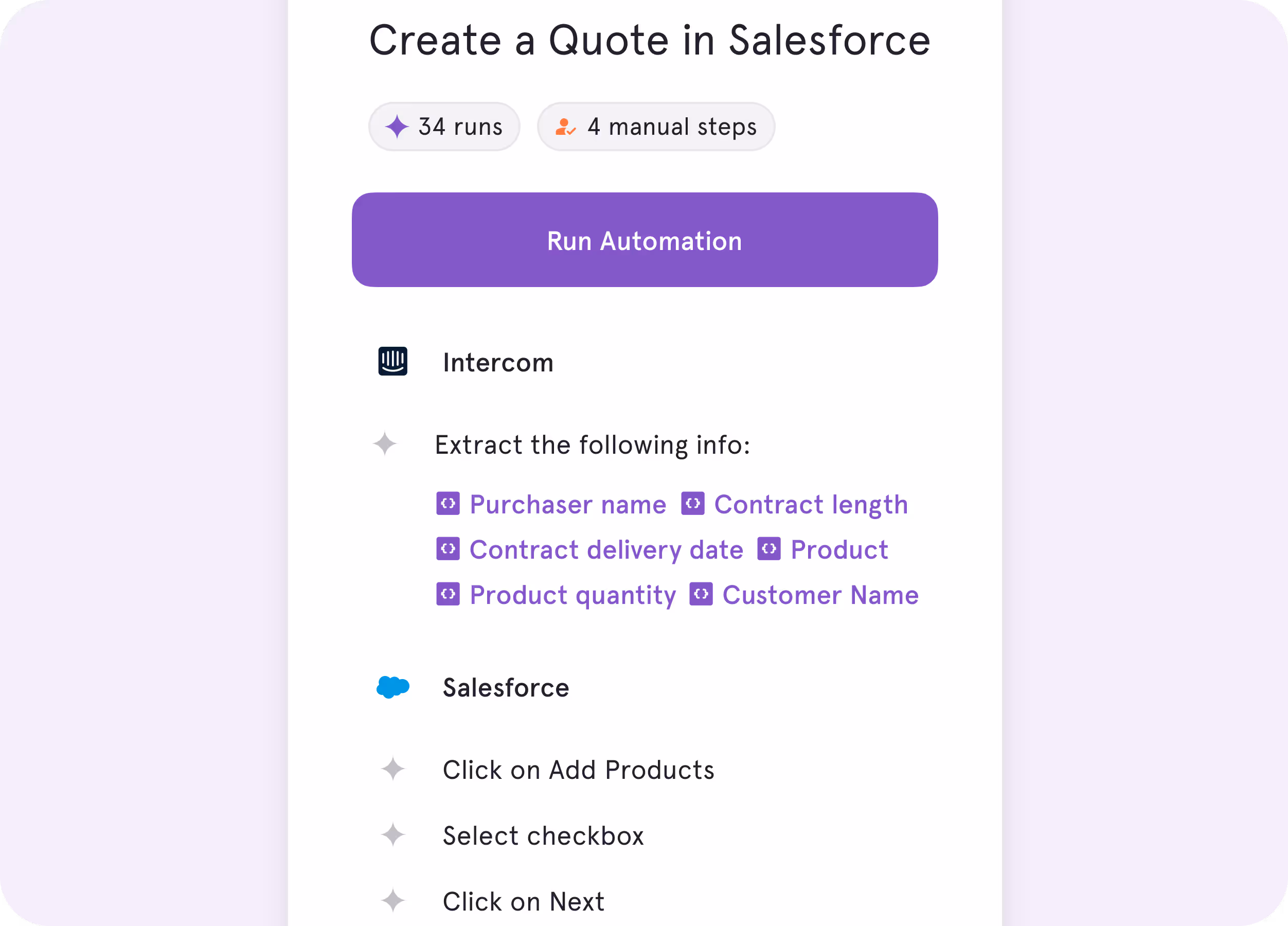The height and width of the screenshot is (926, 1288).
Task: Click the sparkle icon beside Click on Next
Action: pyautogui.click(x=393, y=900)
